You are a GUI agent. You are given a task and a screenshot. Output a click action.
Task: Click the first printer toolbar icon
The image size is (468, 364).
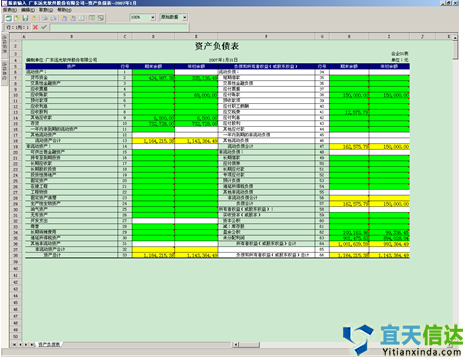45,18
